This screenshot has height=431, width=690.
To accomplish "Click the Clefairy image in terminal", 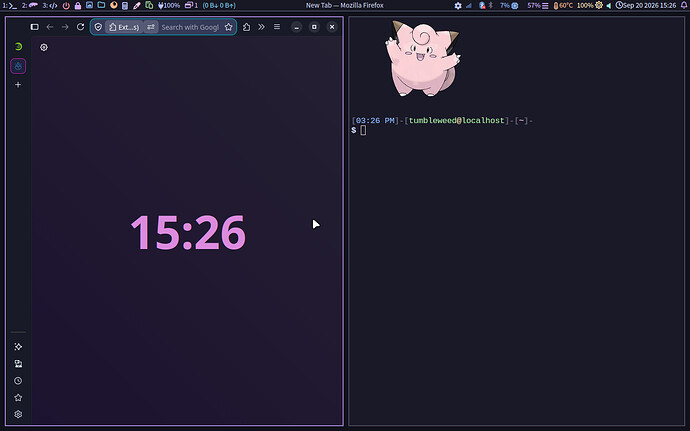I will pos(423,58).
